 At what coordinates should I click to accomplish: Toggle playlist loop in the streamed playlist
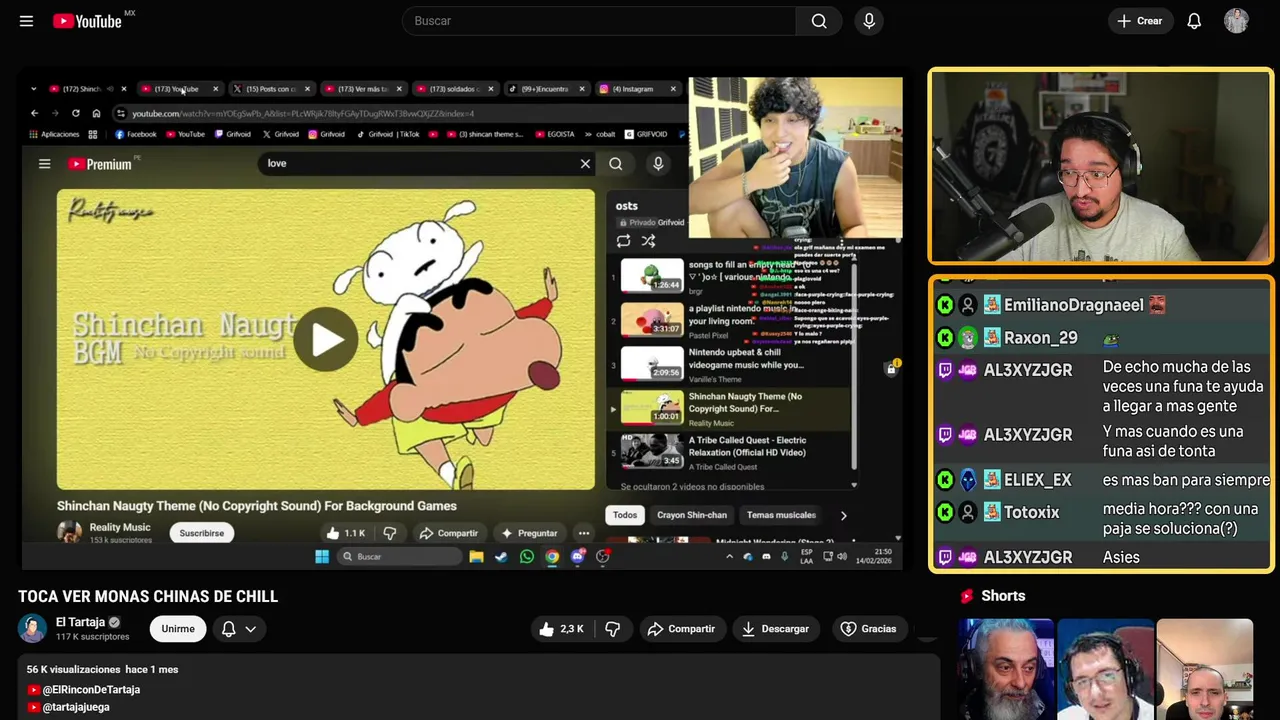[623, 241]
